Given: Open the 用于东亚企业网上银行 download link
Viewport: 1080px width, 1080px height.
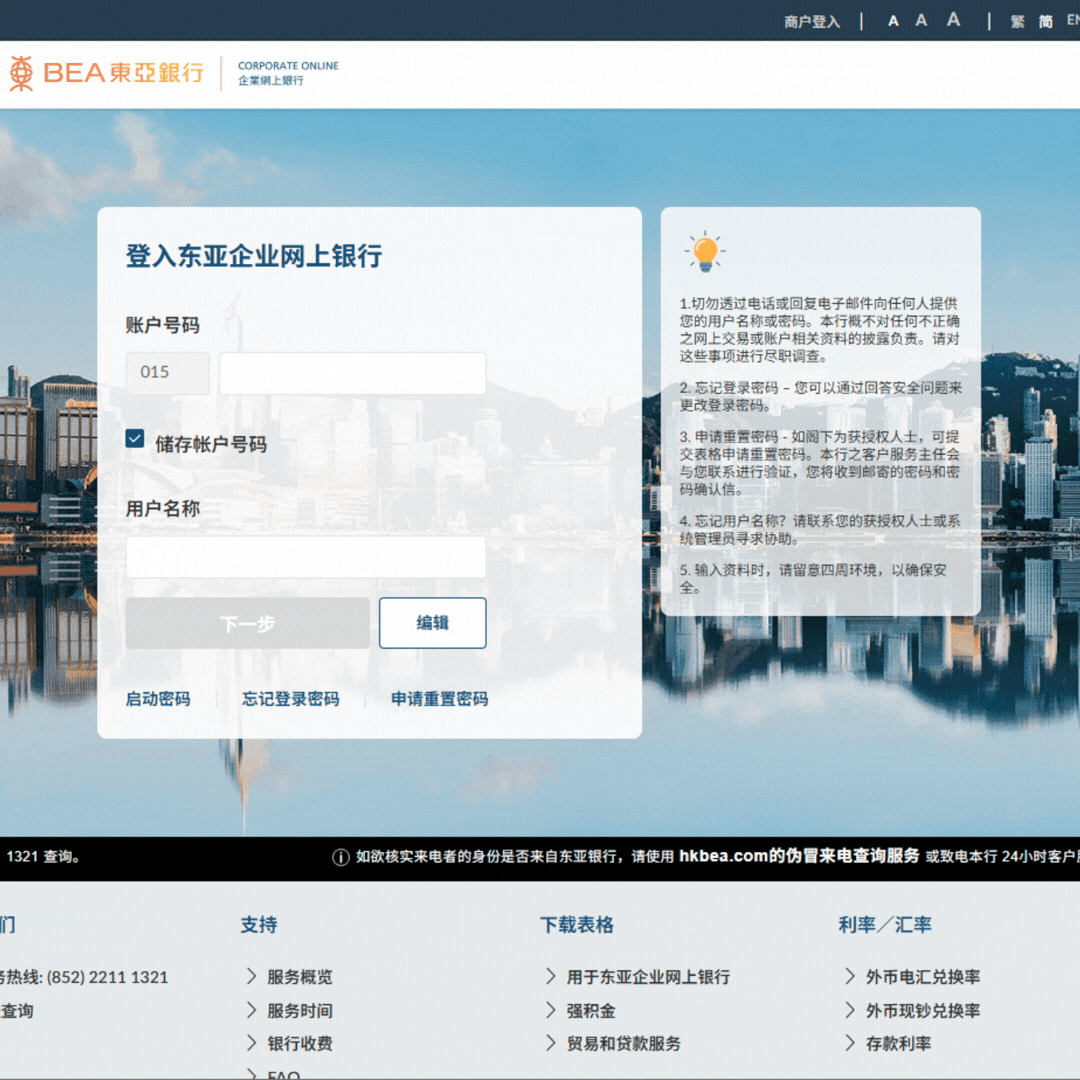Looking at the screenshot, I should click(x=648, y=977).
